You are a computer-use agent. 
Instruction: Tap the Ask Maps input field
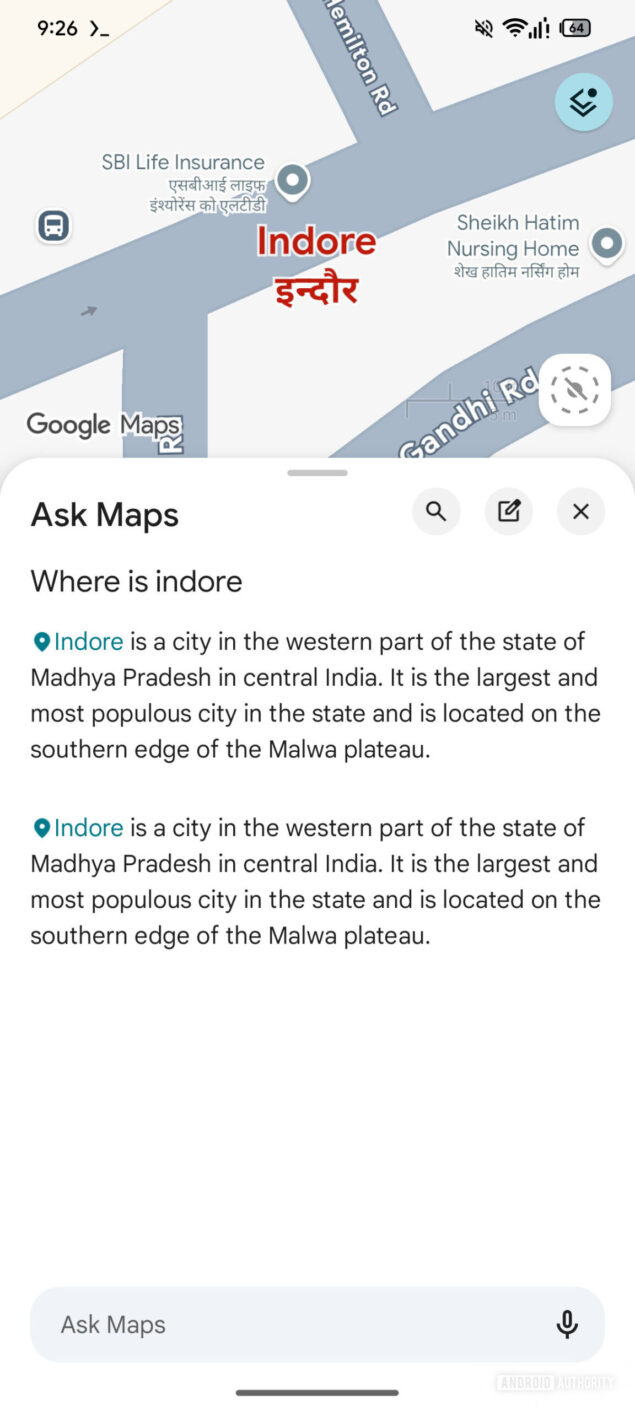pos(250,1323)
